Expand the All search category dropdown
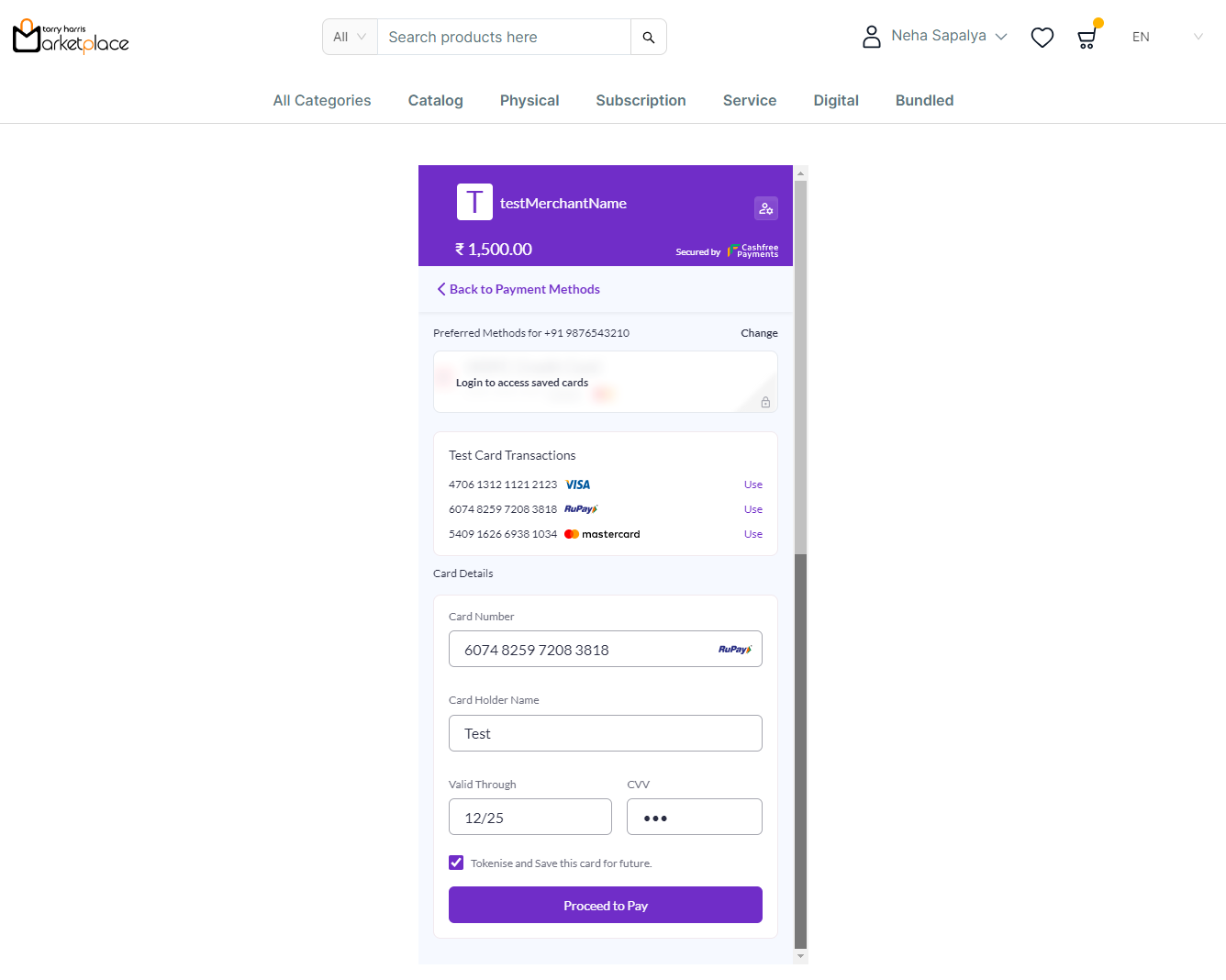This screenshot has height=980, width=1226. coord(350,38)
